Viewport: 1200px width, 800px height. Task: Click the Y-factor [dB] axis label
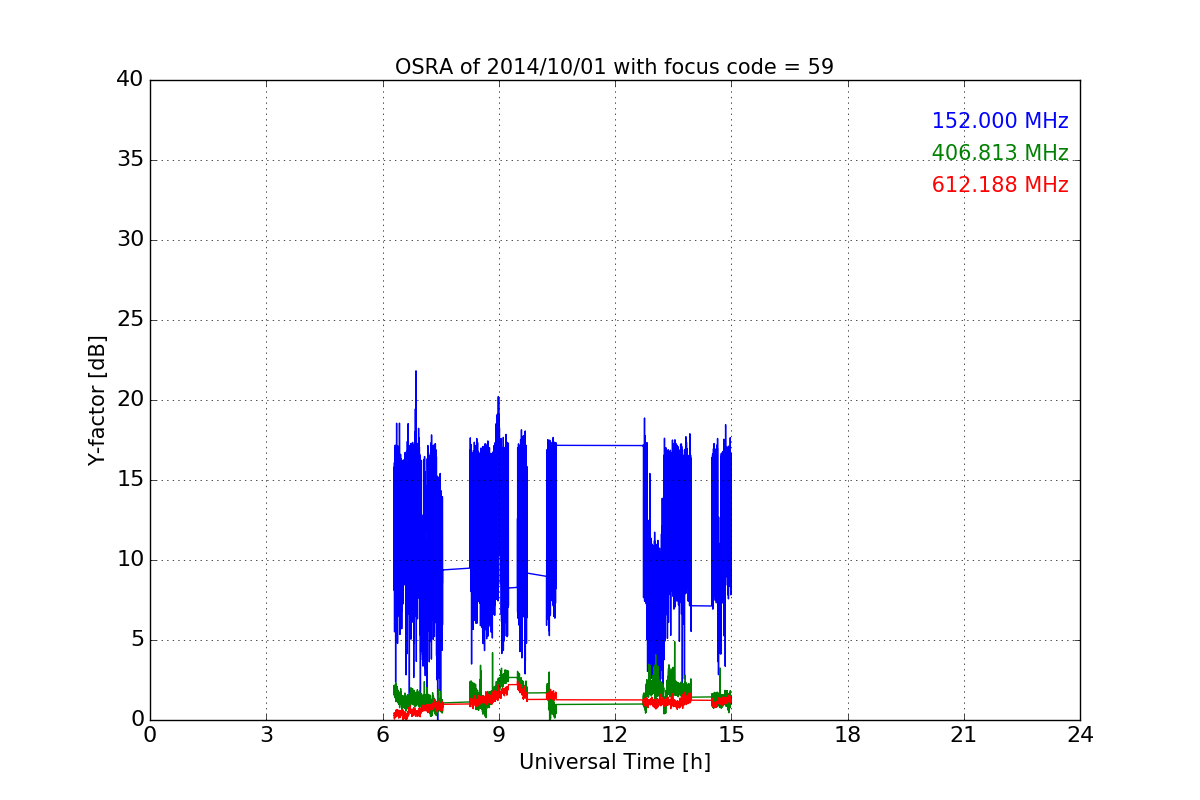coord(97,400)
